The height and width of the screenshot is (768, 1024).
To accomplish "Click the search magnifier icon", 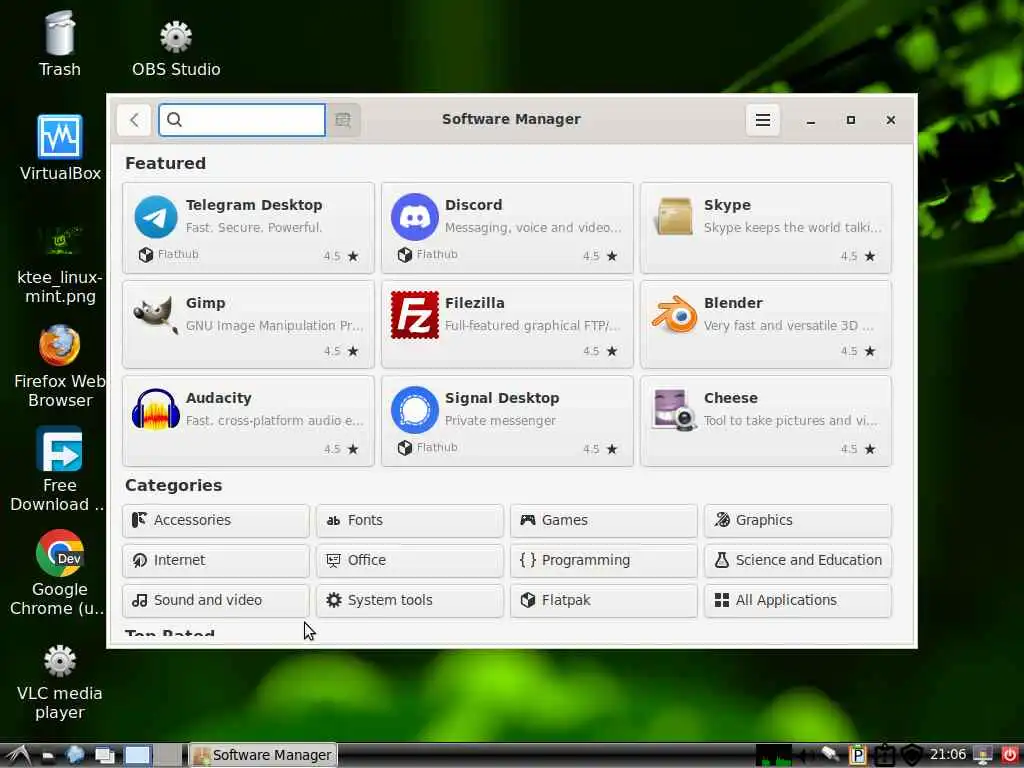I will tap(174, 120).
